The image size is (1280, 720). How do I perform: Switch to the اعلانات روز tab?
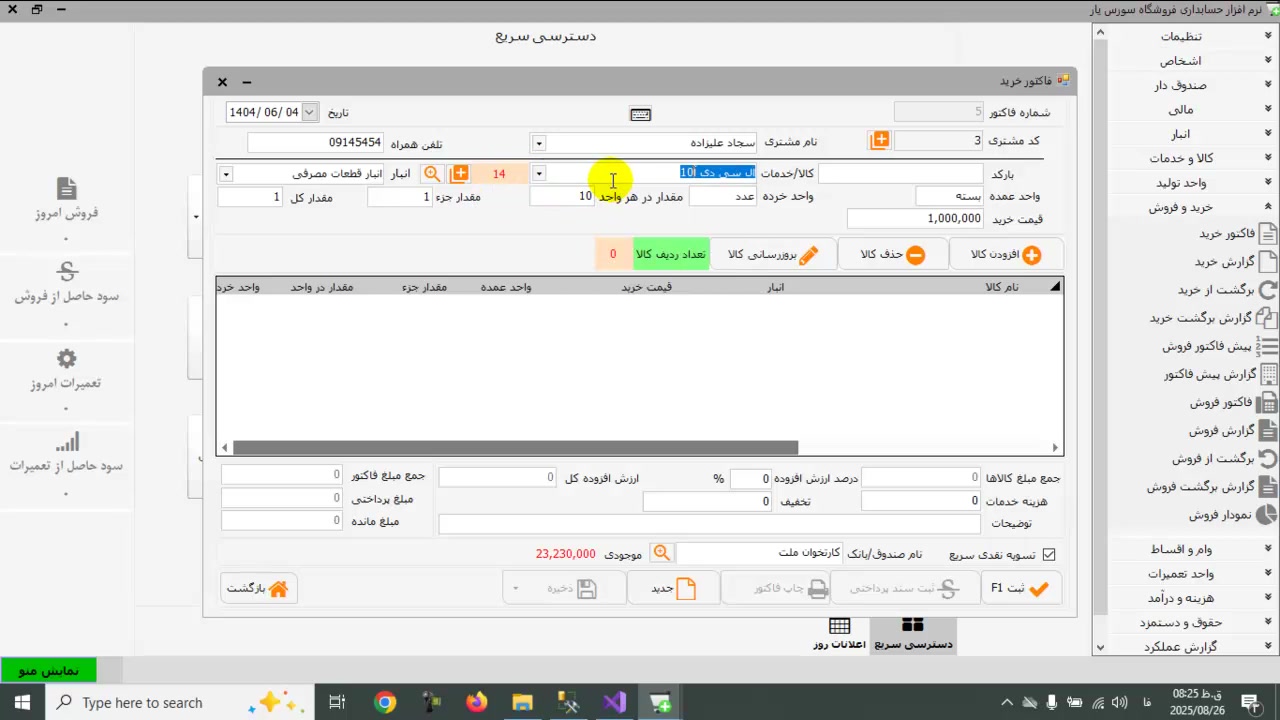pos(839,634)
